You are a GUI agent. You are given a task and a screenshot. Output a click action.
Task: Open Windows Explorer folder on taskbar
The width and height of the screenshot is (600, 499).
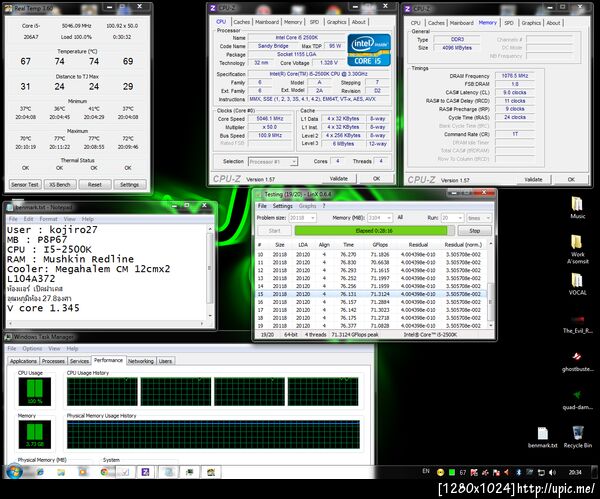pos(61,472)
